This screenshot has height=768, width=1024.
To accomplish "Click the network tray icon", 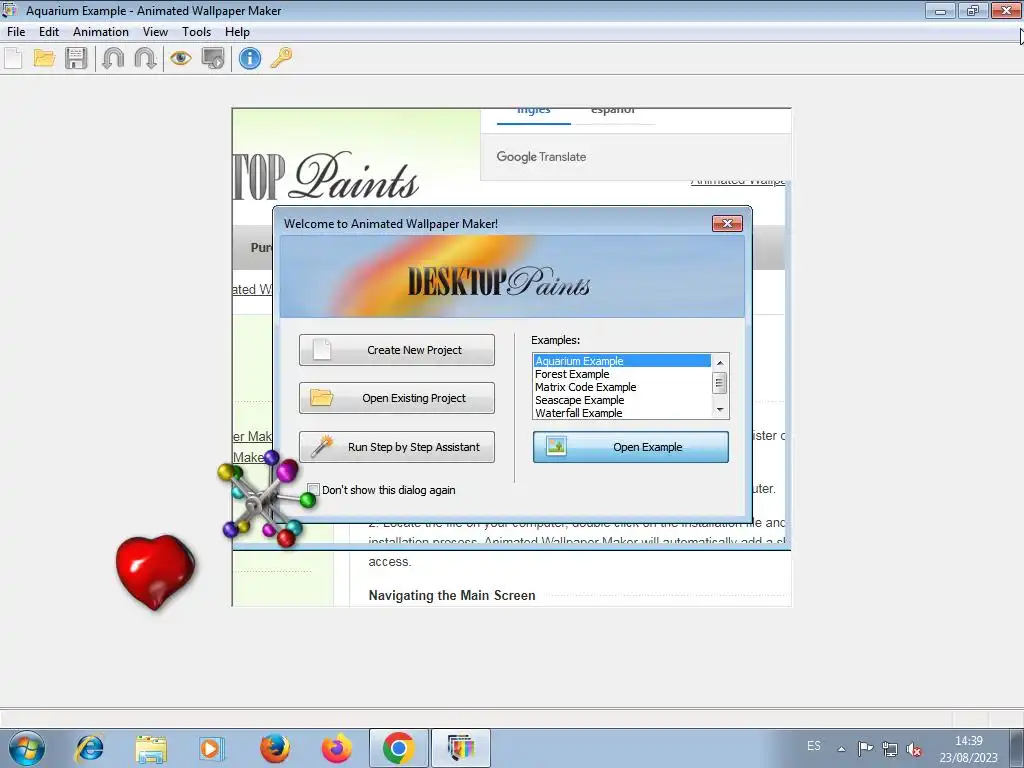I will (889, 749).
